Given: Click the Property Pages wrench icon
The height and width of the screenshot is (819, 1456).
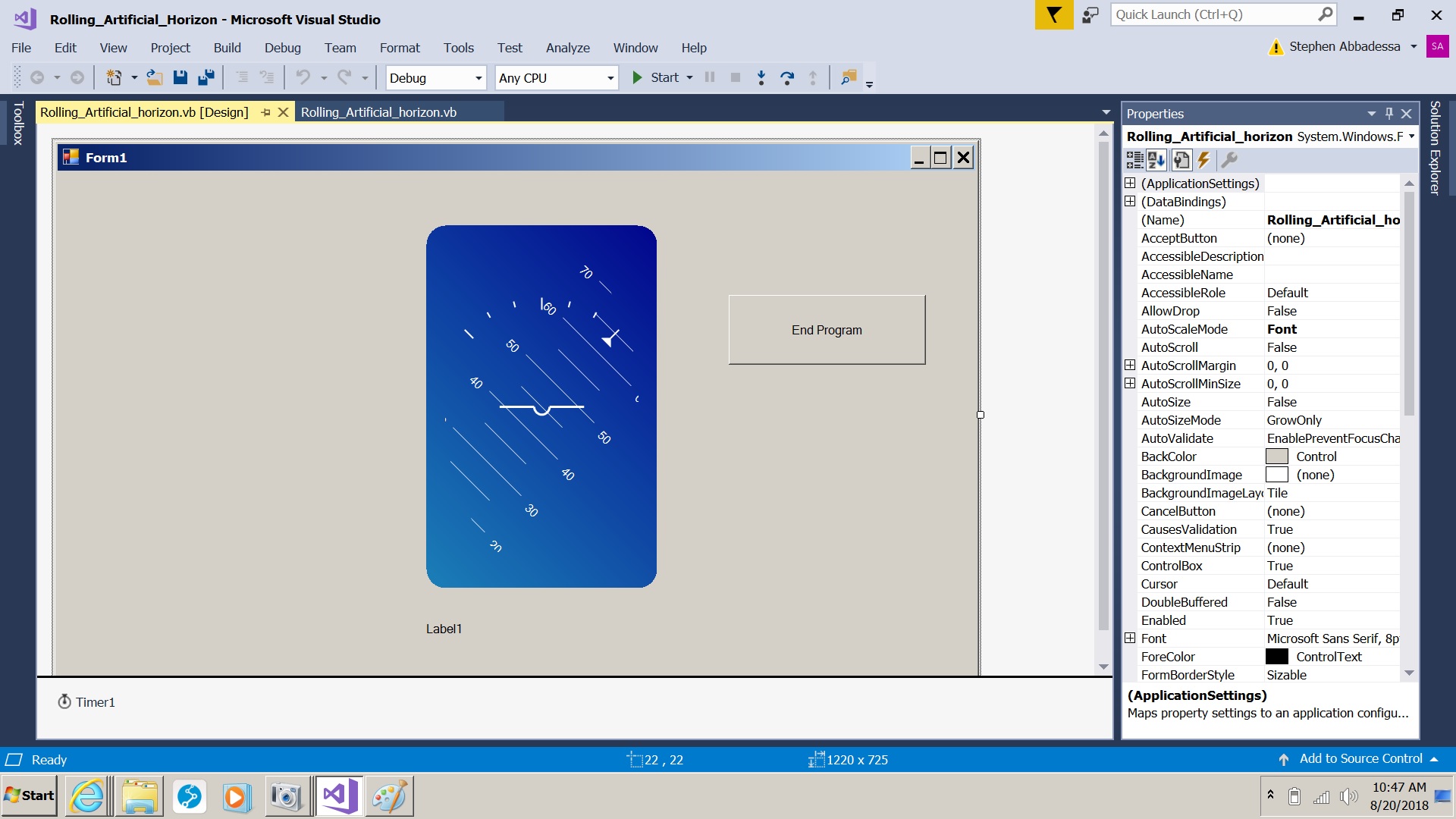Looking at the screenshot, I should pos(1229,160).
